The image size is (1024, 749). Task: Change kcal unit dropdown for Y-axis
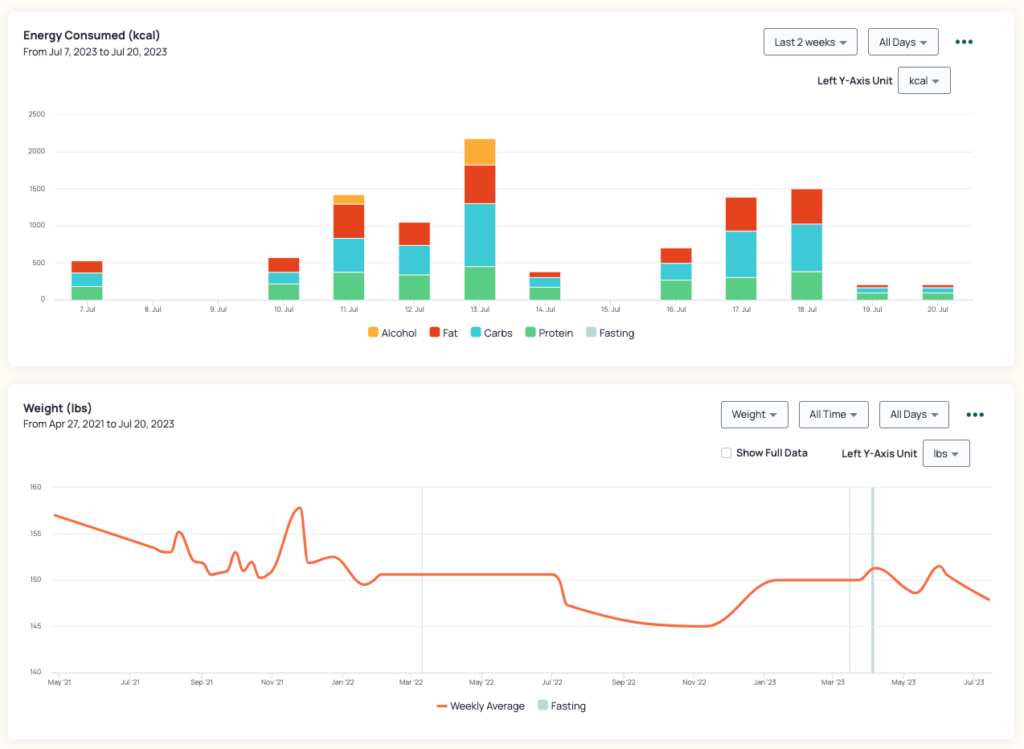point(924,81)
